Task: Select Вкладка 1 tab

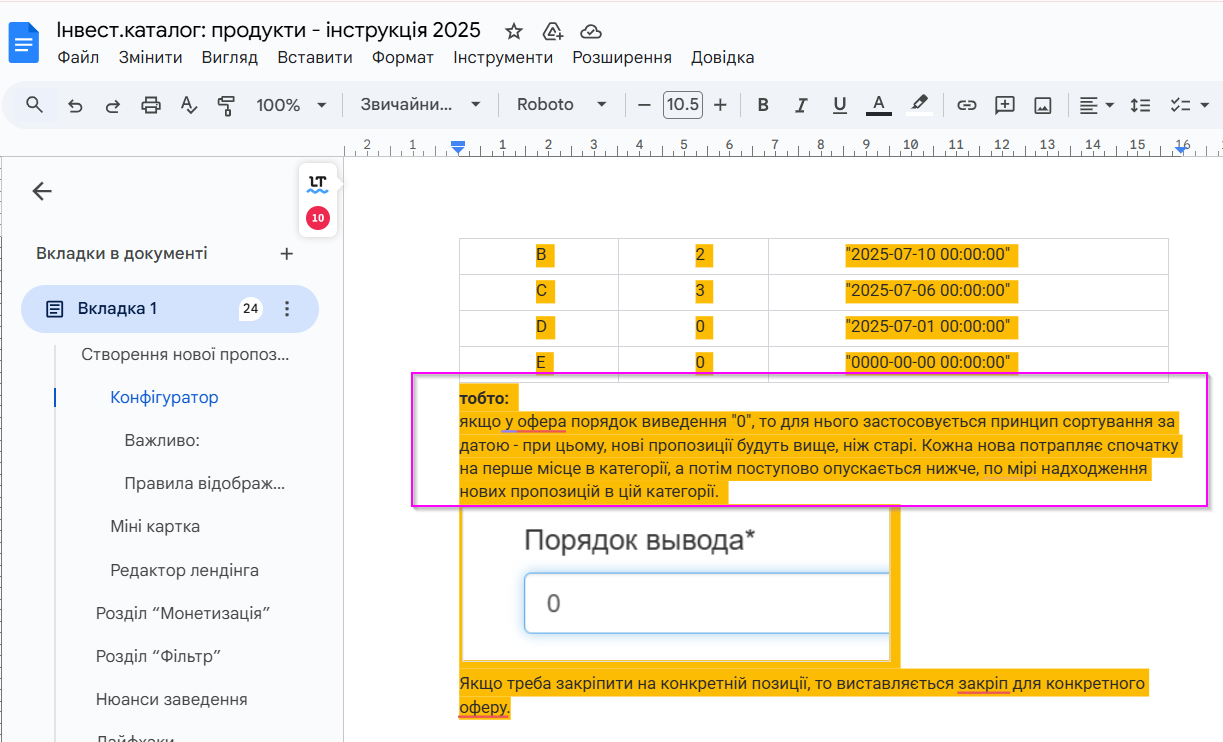Action: pos(170,309)
